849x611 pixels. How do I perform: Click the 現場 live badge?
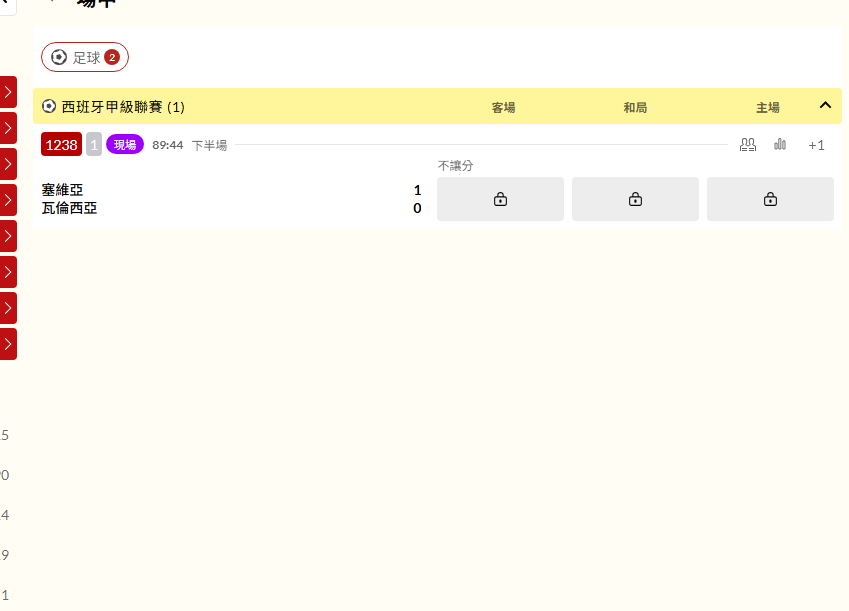(x=125, y=145)
